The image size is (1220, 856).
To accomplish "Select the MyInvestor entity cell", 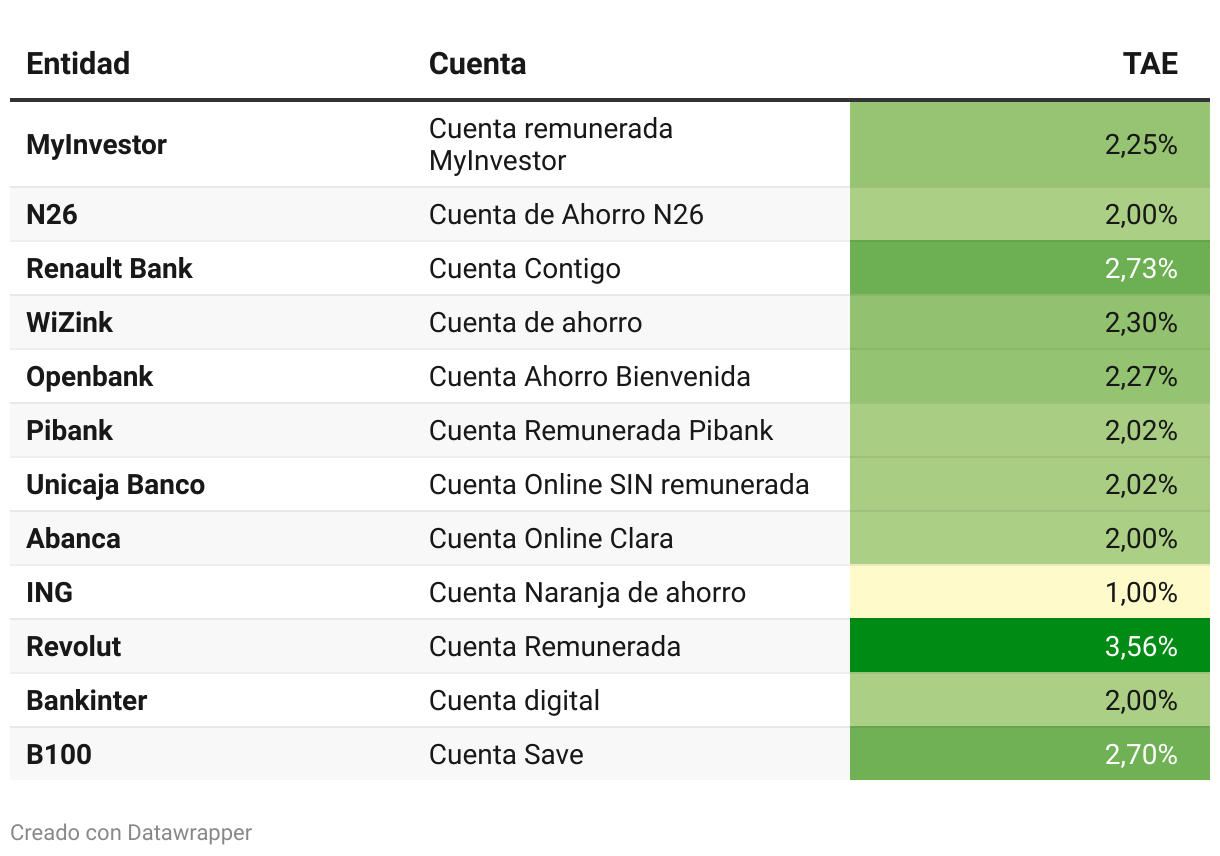I will pos(96,145).
